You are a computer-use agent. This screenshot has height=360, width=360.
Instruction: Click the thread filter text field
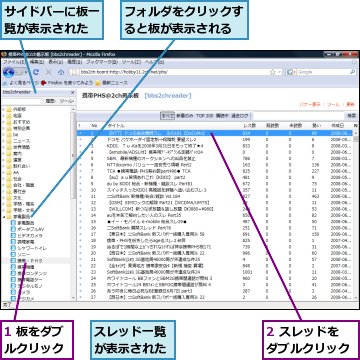(298, 116)
